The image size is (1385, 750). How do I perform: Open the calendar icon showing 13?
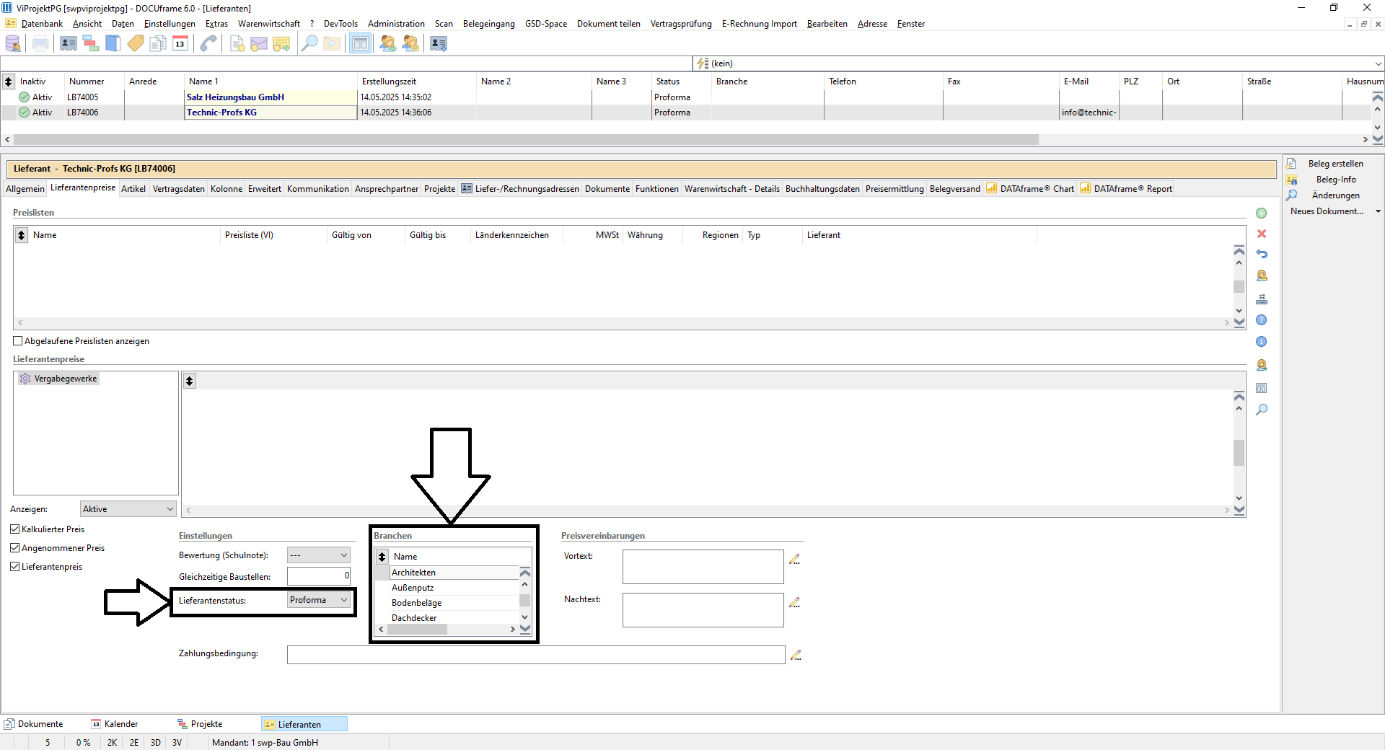(180, 43)
